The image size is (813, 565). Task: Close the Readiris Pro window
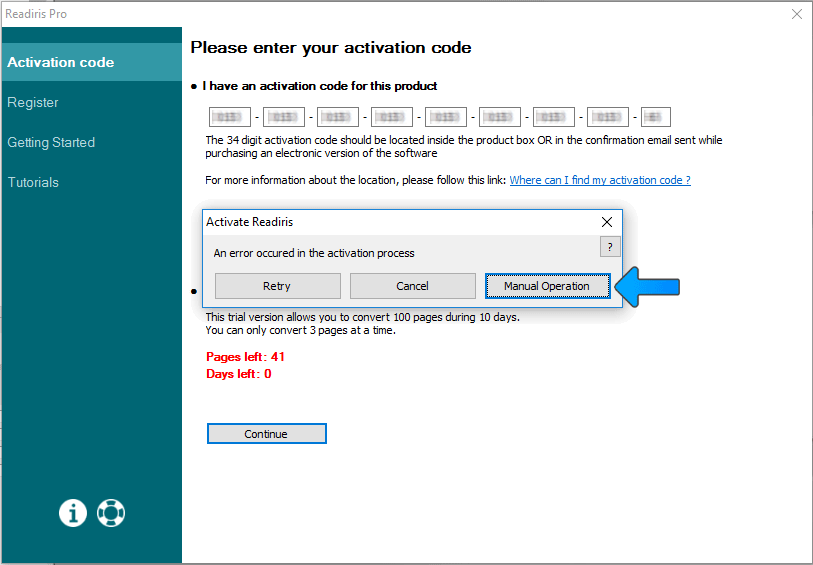pos(797,14)
